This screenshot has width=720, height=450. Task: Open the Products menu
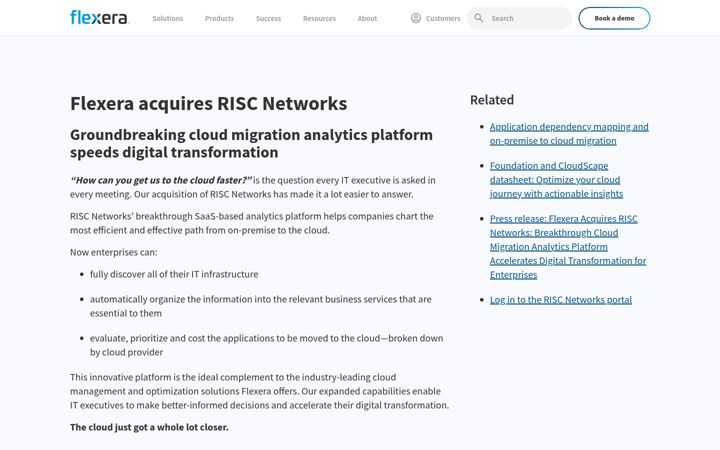(219, 18)
